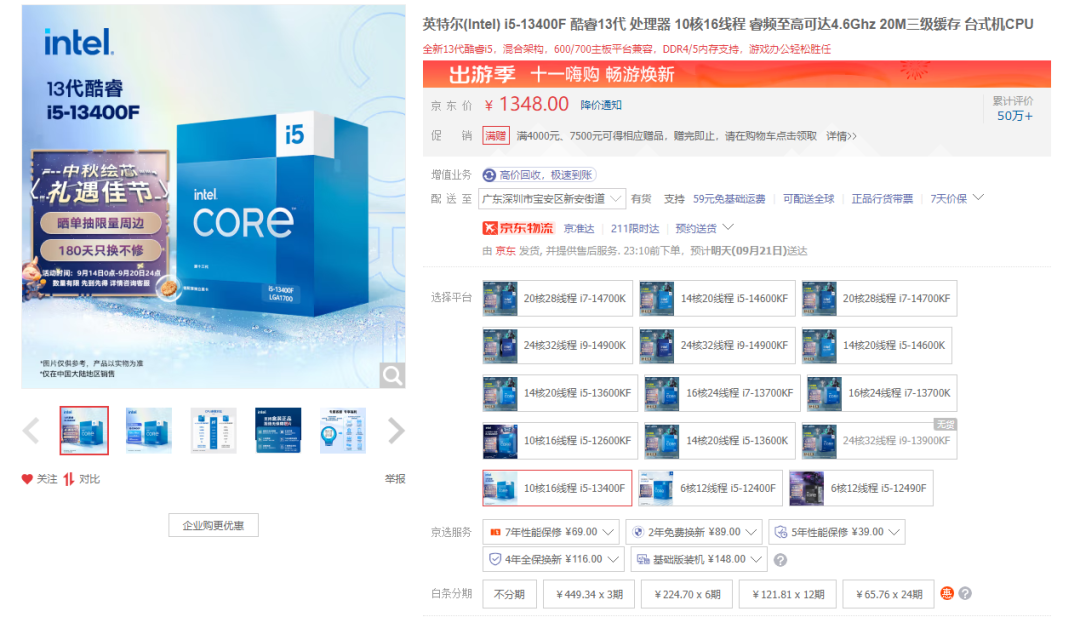
Task: Expand the 7天价保 service arrow
Action: (x=978, y=198)
